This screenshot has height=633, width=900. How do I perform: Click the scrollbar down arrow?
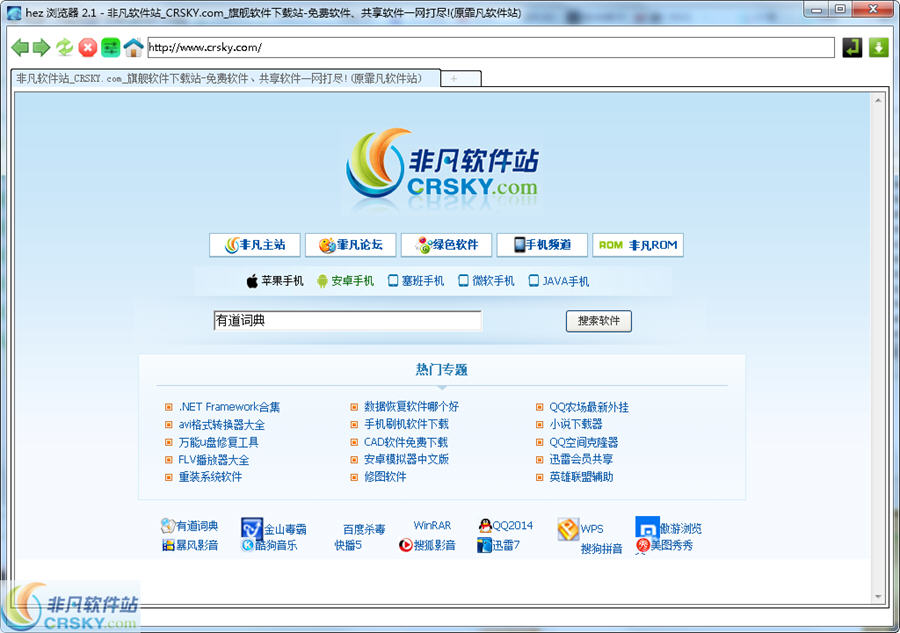878,597
